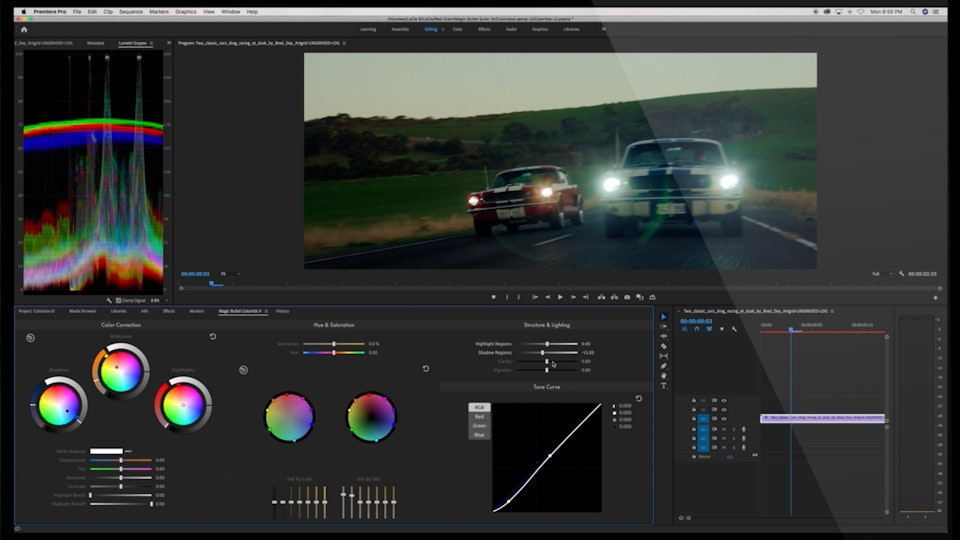The height and width of the screenshot is (540, 960).
Task: Toggle video track eye visibility for top track
Action: click(724, 400)
